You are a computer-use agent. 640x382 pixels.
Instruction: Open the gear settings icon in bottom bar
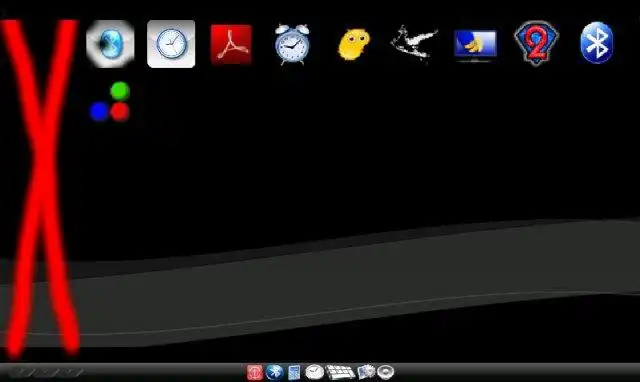[366, 372]
